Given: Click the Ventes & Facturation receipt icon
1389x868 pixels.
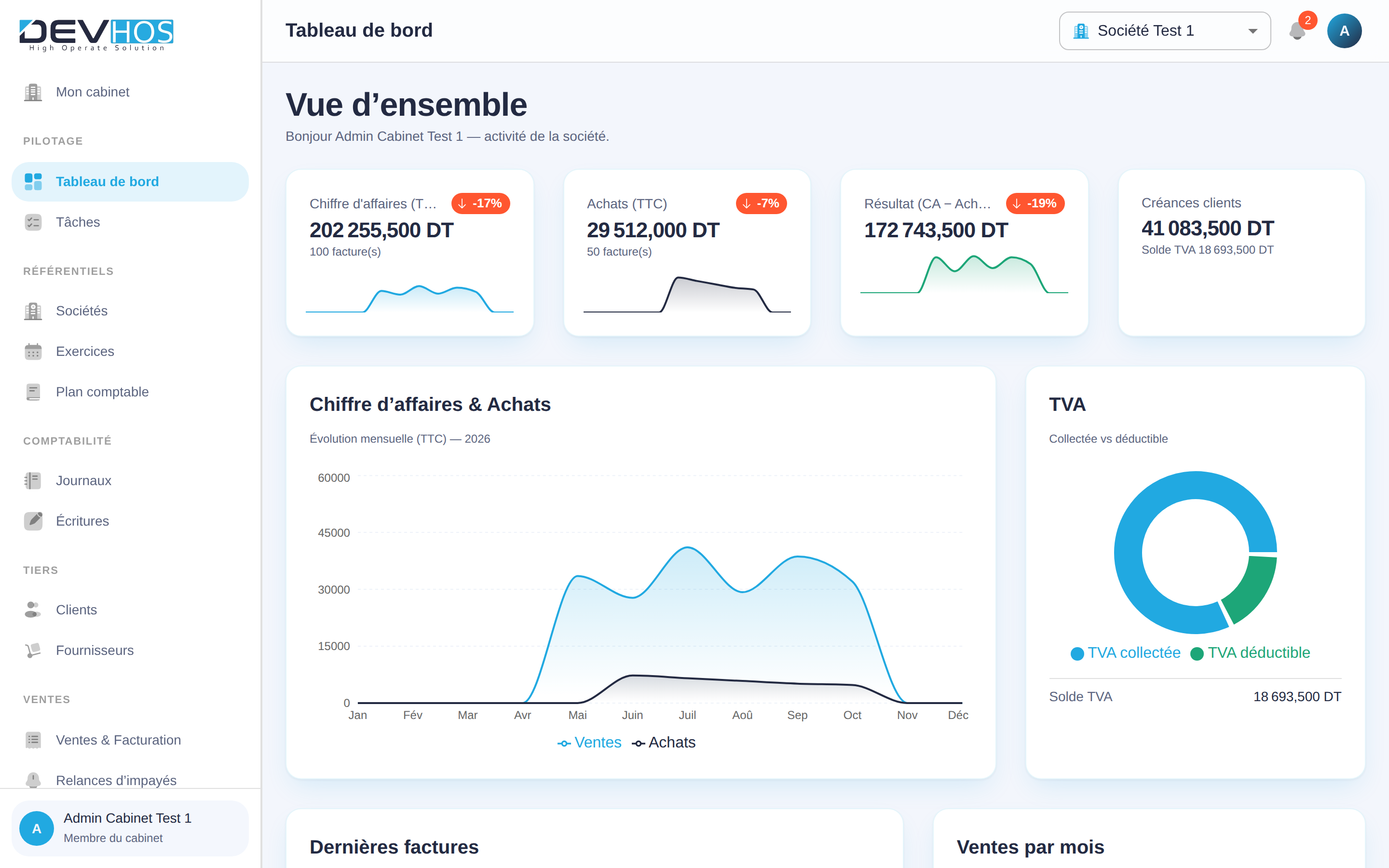Looking at the screenshot, I should (33, 740).
